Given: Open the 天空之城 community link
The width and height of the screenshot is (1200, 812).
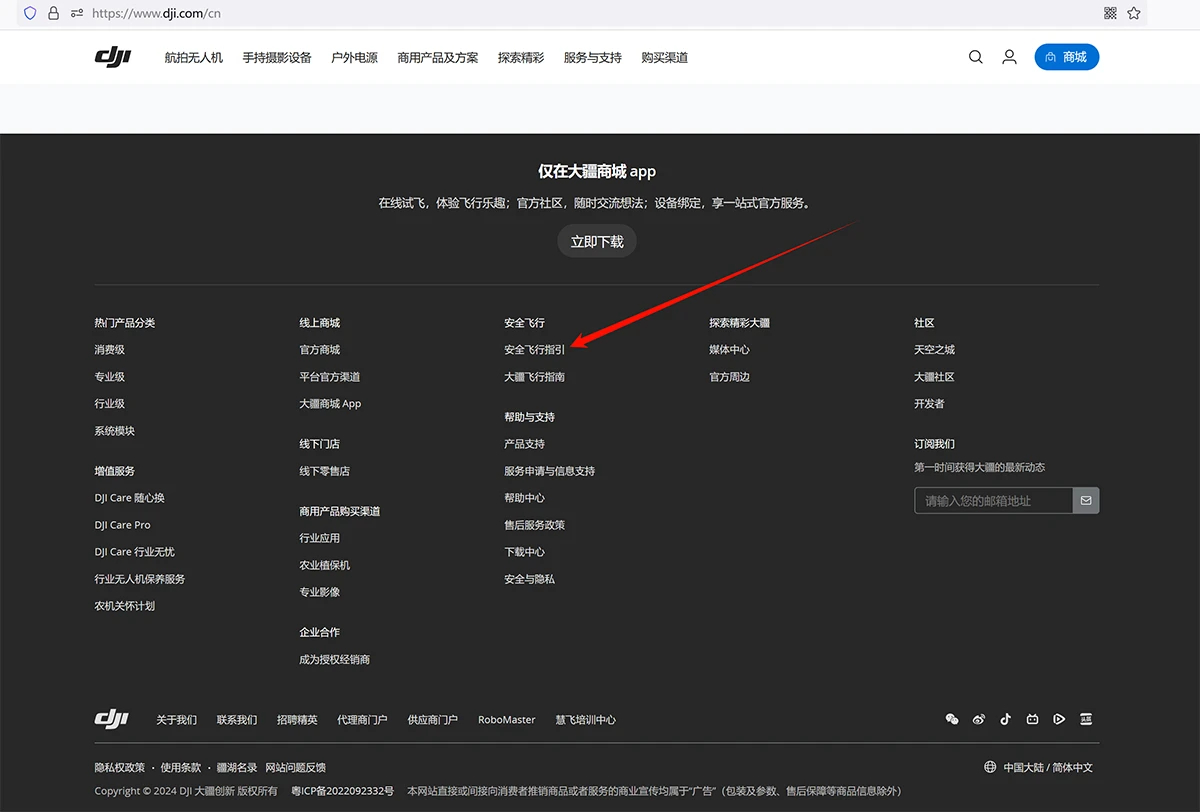Looking at the screenshot, I should click(x=935, y=350).
